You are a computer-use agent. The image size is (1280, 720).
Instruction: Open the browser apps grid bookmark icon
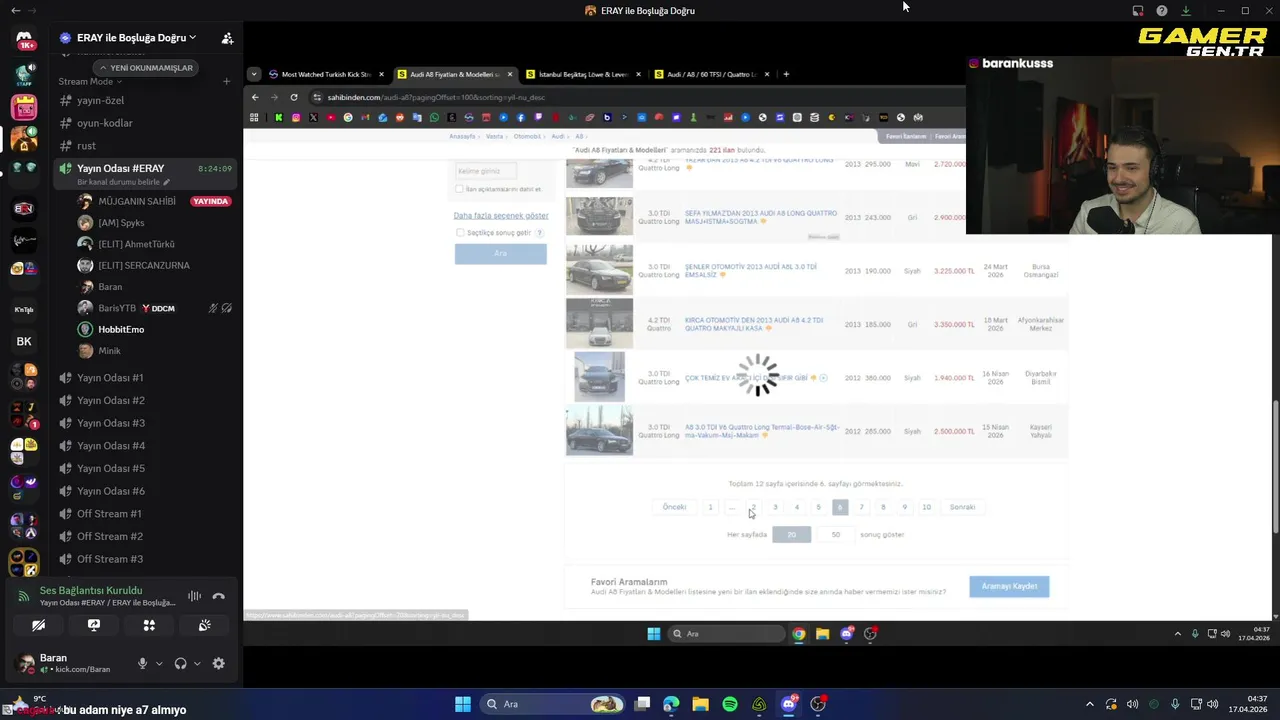click(254, 117)
